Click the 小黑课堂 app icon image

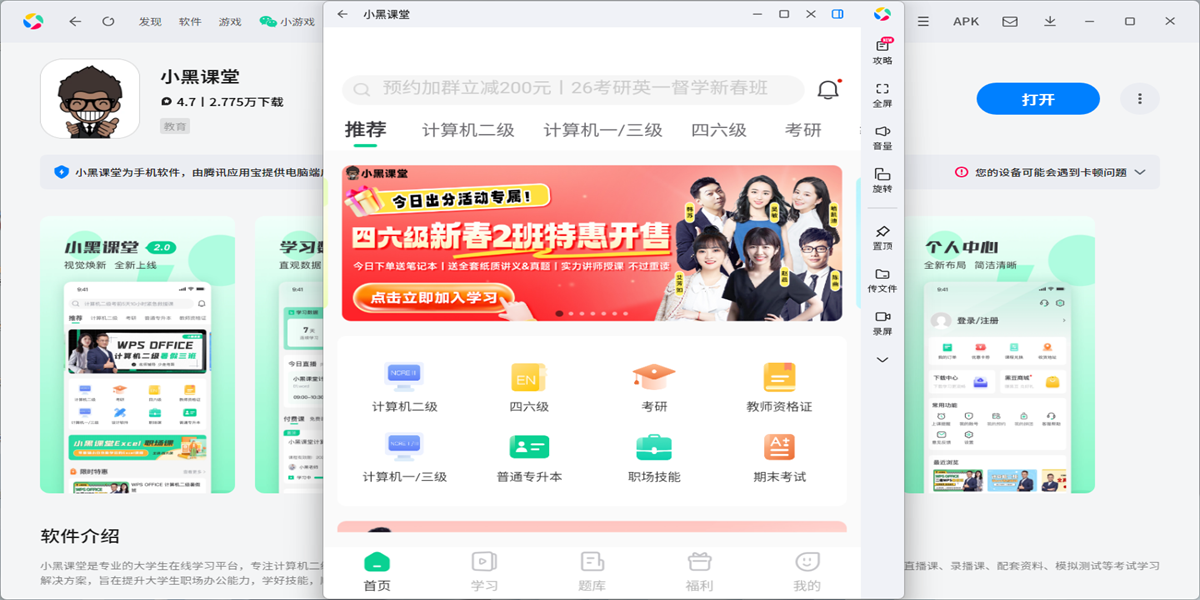coord(90,98)
